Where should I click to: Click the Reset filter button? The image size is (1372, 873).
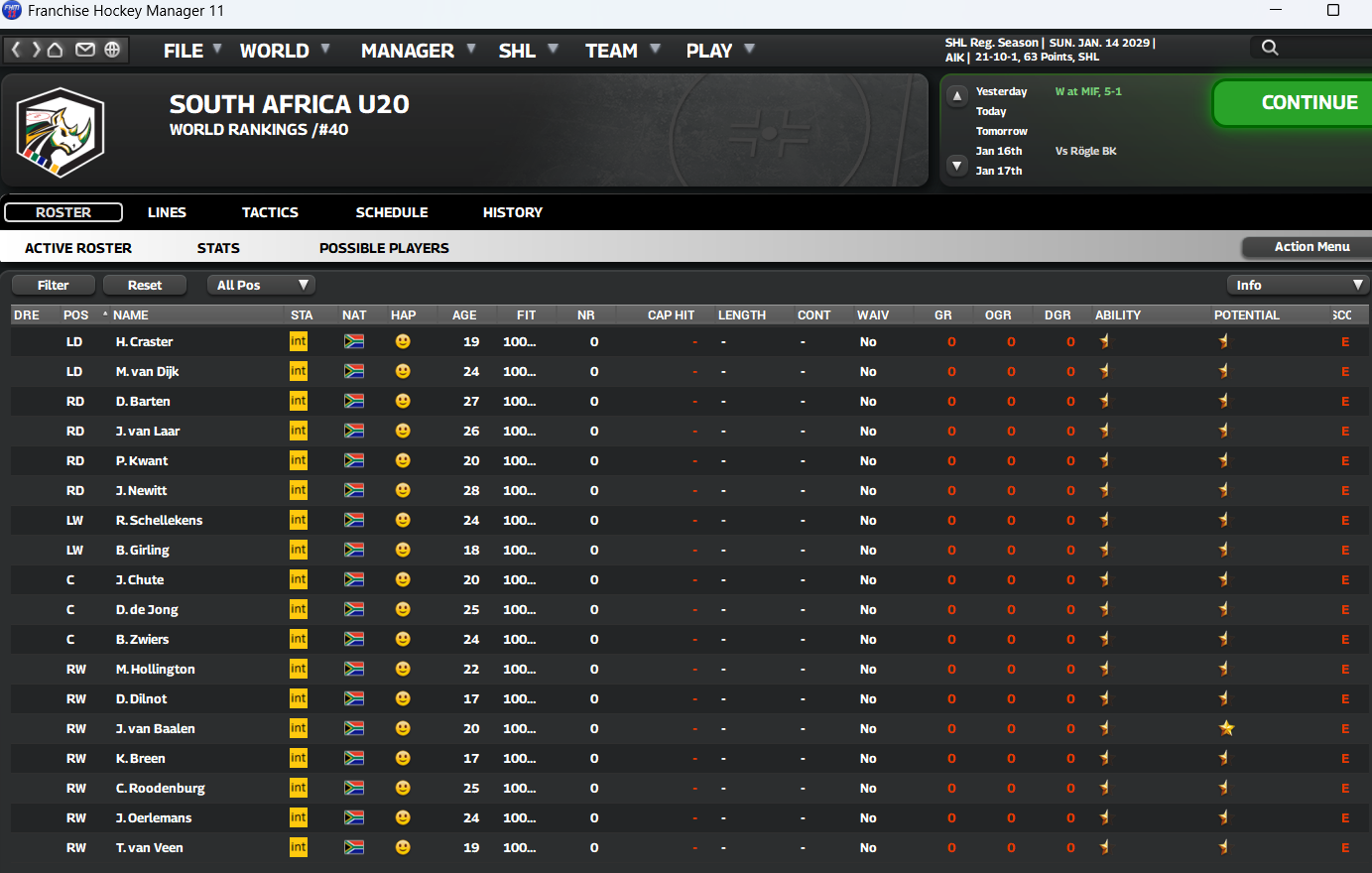145,285
